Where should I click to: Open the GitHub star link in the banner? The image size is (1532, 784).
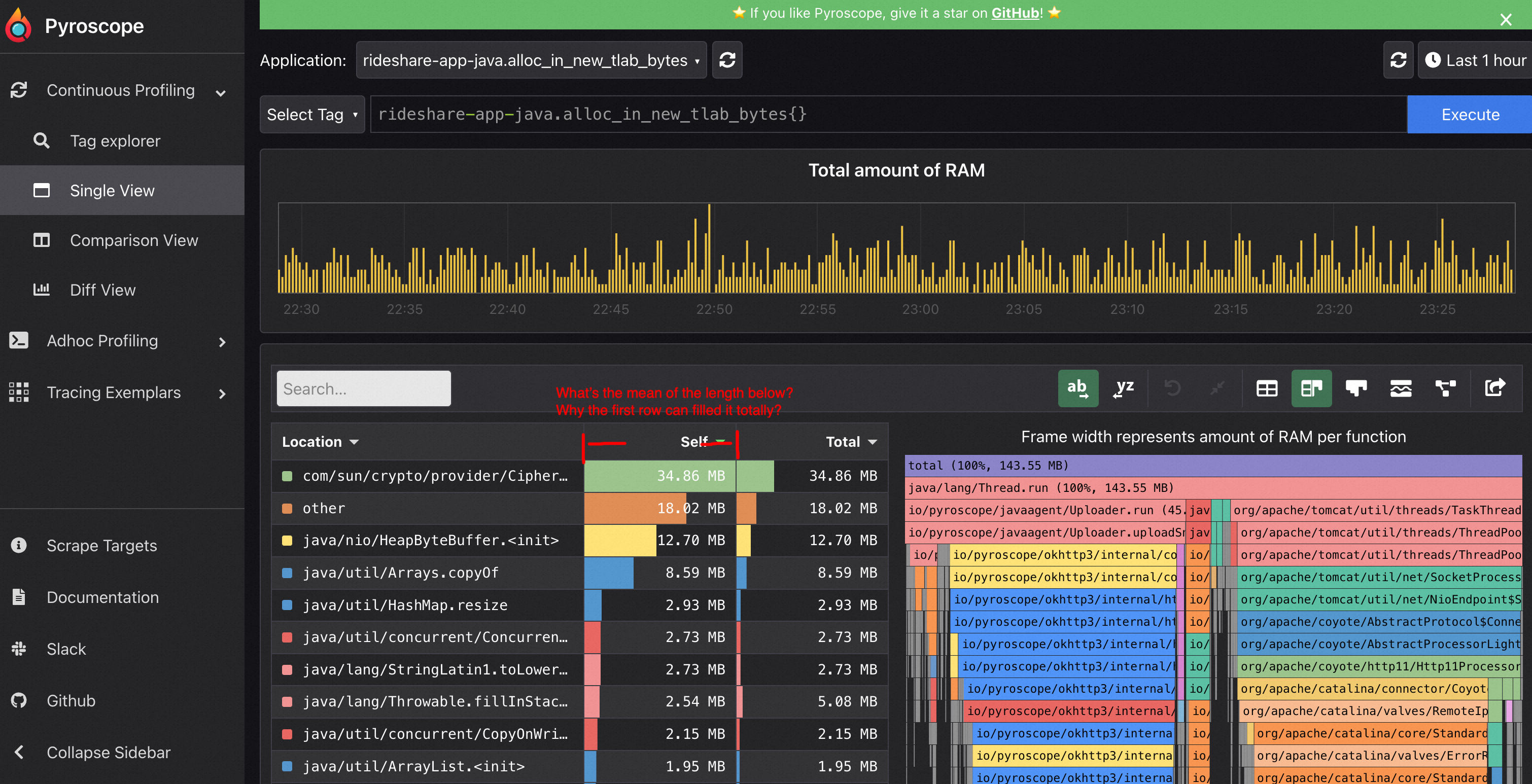pyautogui.click(x=1014, y=13)
